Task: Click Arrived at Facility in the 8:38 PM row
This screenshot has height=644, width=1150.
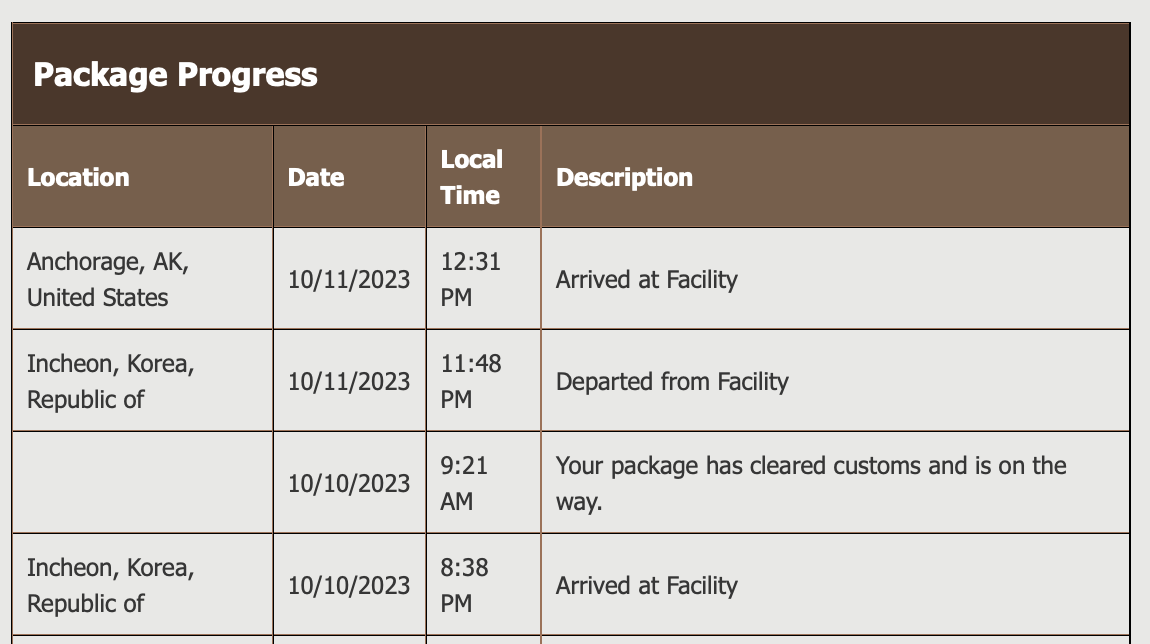Action: (646, 586)
